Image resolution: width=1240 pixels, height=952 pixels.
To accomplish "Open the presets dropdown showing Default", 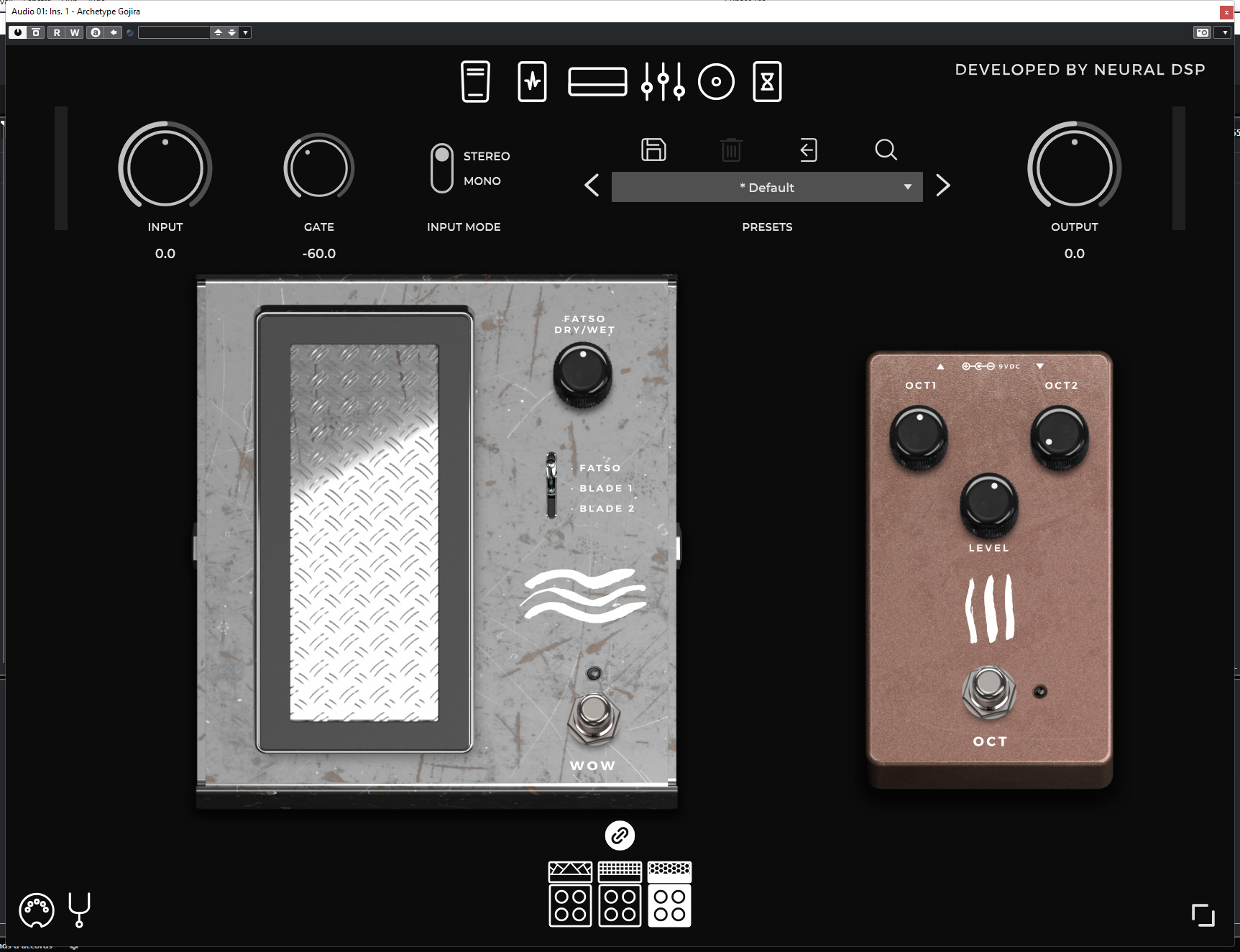I will coord(767,187).
